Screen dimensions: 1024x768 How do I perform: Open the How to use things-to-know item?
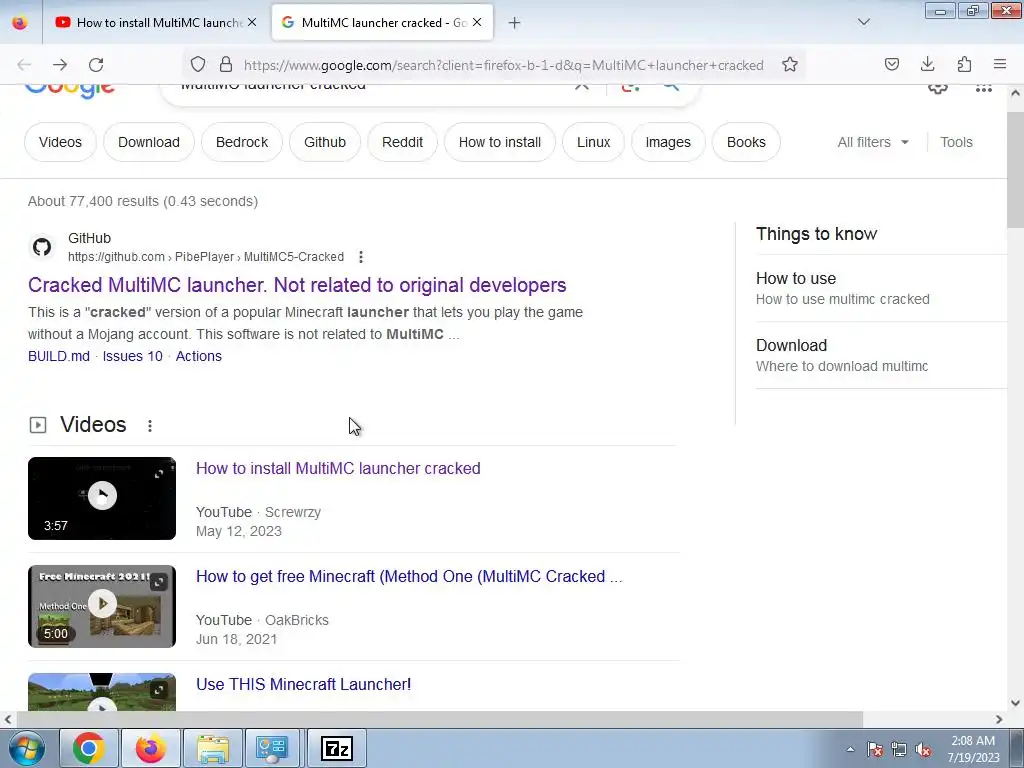click(x=880, y=288)
